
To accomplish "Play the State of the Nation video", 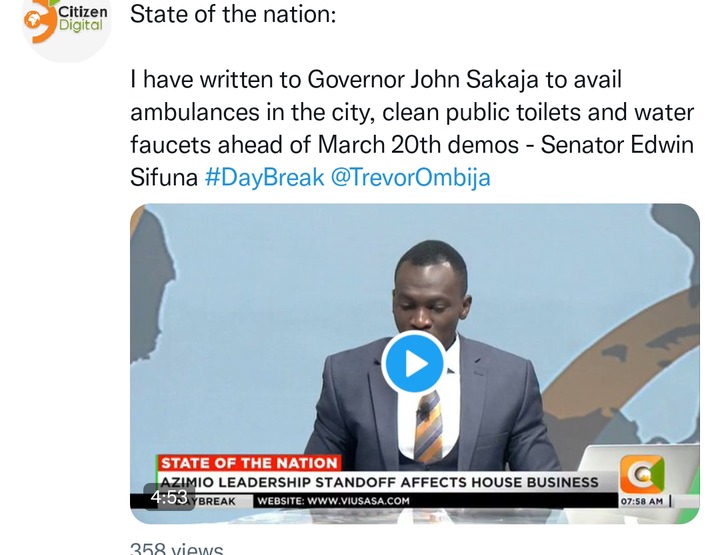I will (414, 363).
